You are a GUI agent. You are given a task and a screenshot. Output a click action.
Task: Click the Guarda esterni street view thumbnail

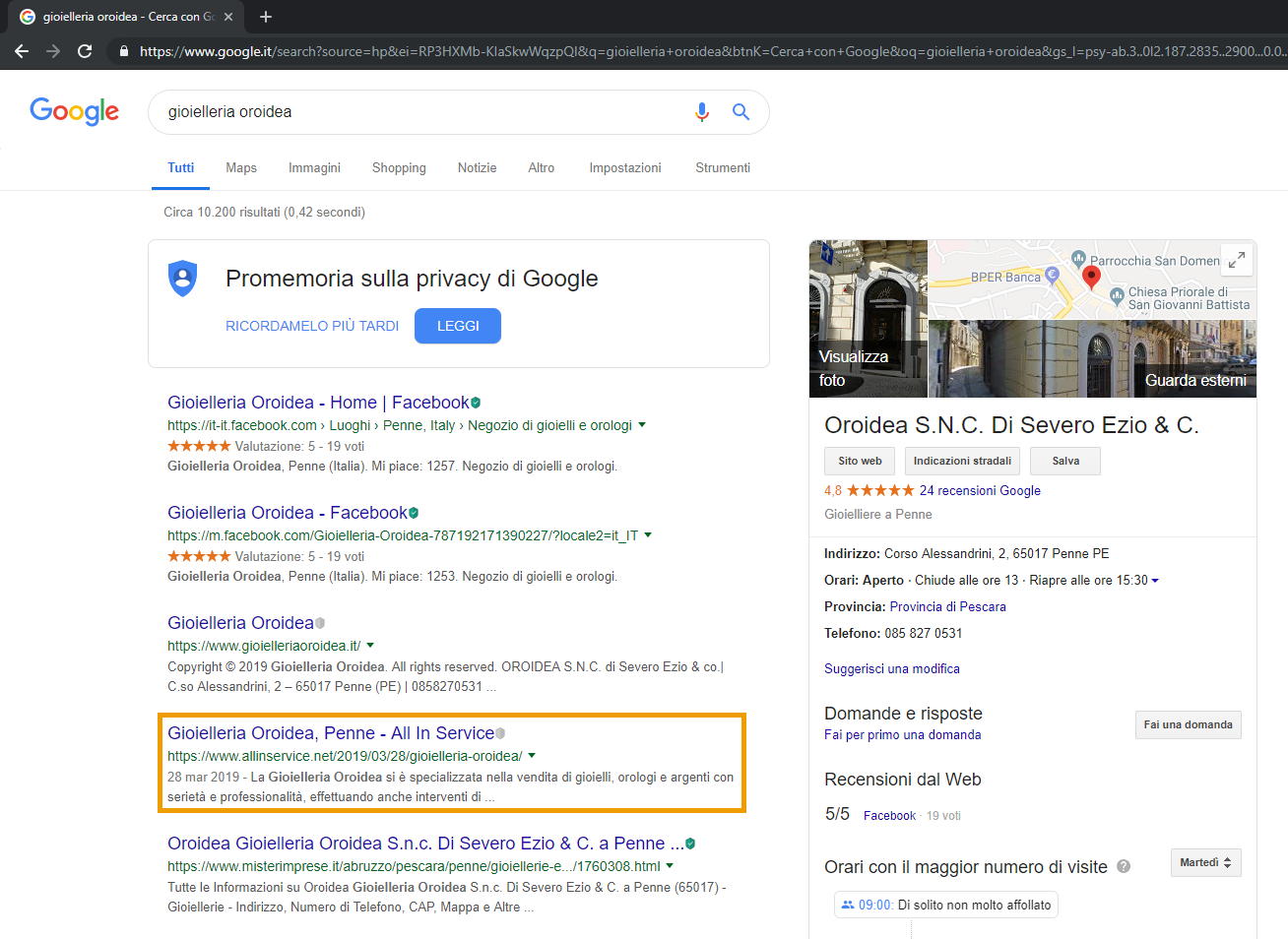point(1092,359)
